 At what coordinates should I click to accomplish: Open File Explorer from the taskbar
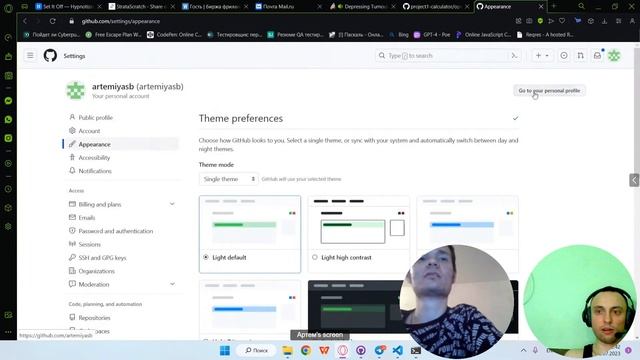(x=287, y=350)
